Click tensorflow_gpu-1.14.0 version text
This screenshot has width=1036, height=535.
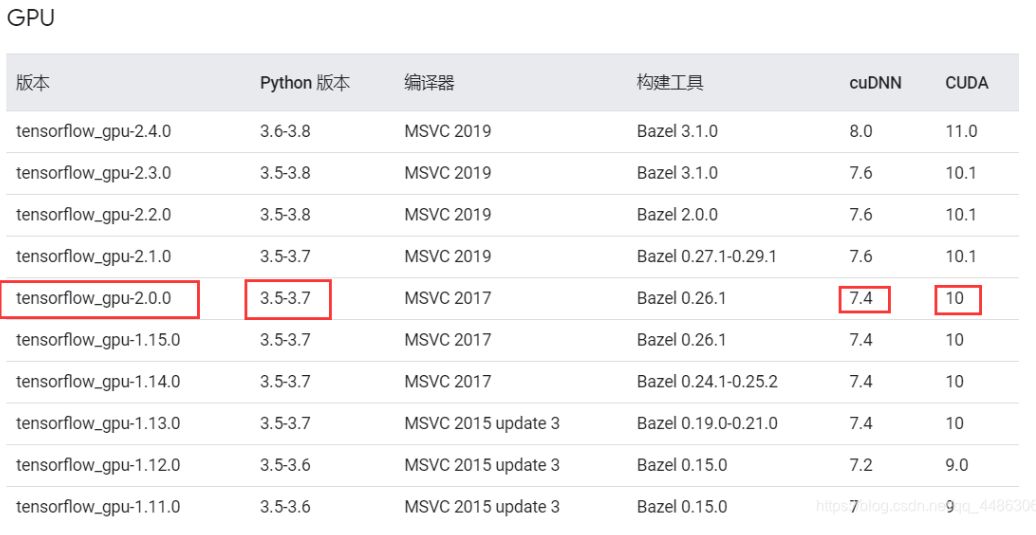[98, 381]
